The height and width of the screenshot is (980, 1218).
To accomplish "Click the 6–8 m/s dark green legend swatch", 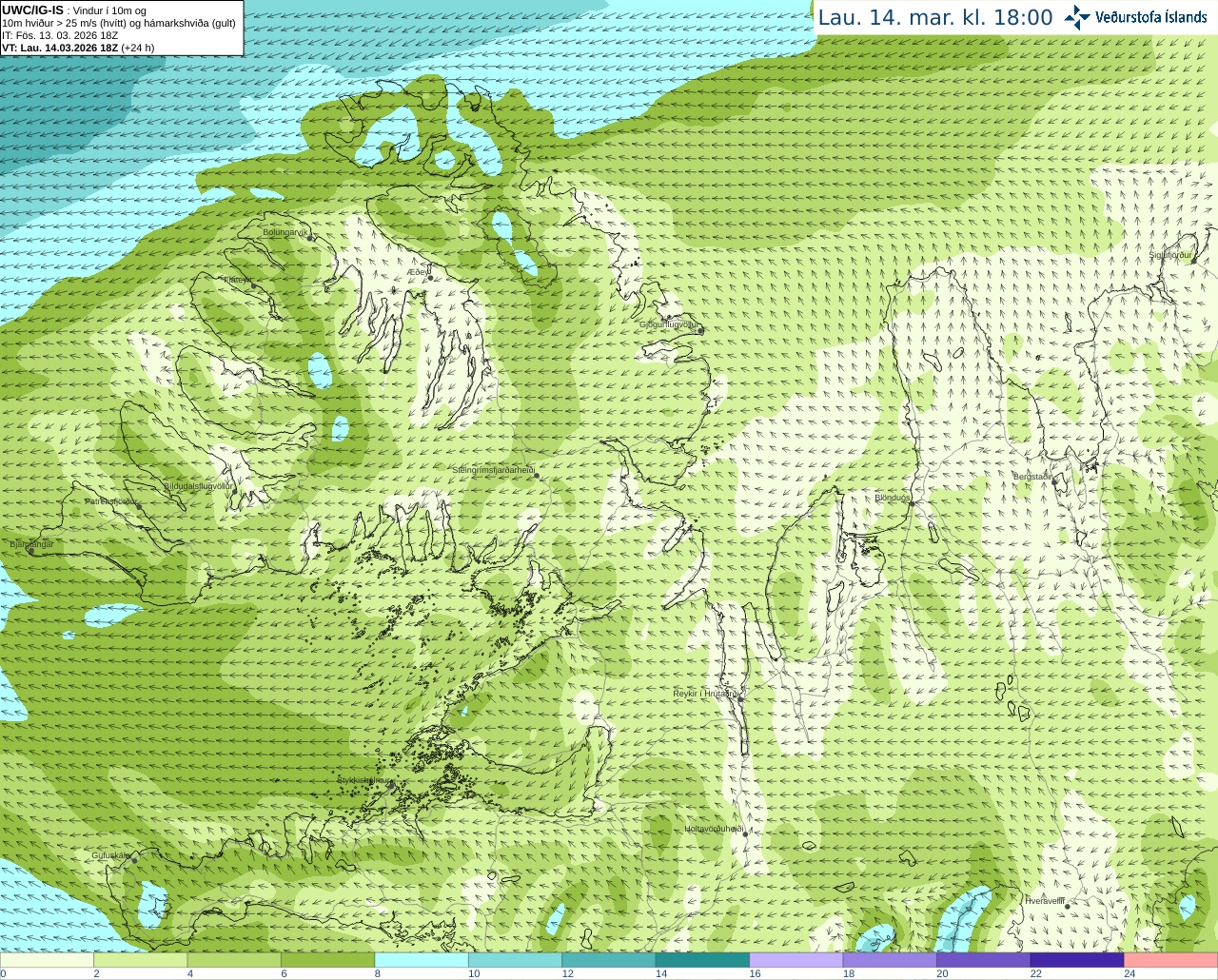I will pyautogui.click(x=327, y=960).
